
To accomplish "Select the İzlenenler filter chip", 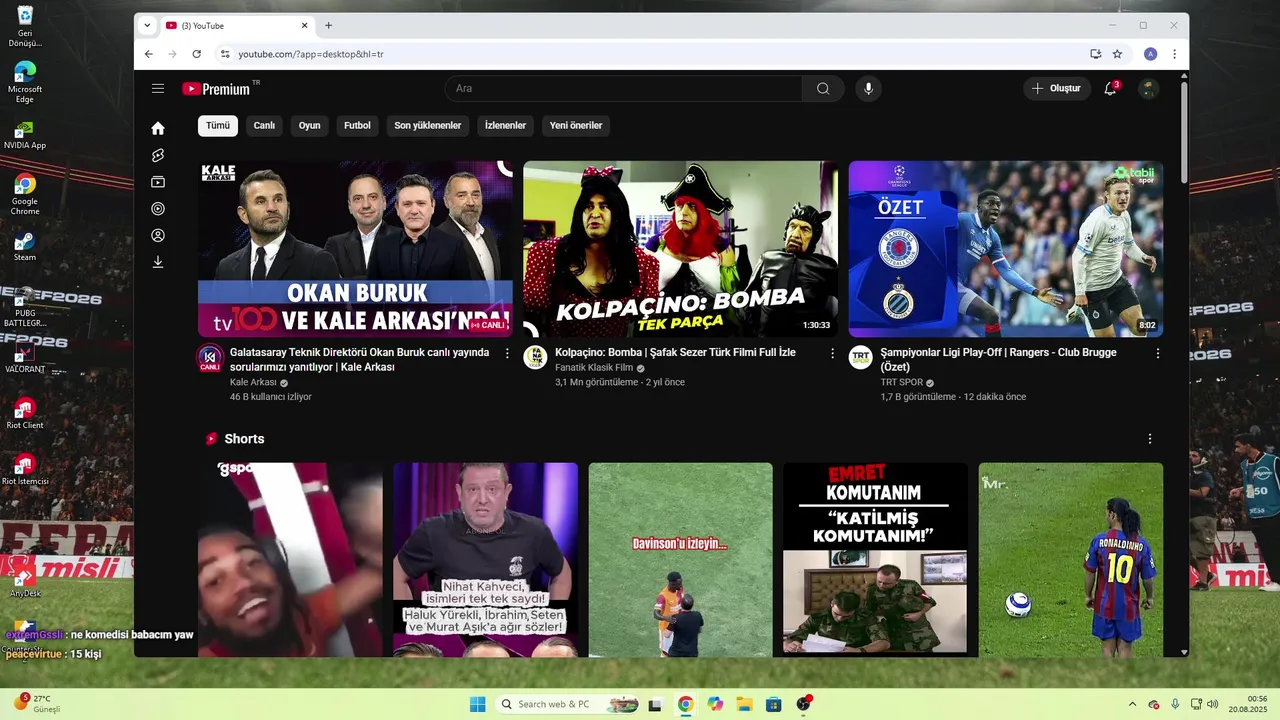I will pos(505,126).
